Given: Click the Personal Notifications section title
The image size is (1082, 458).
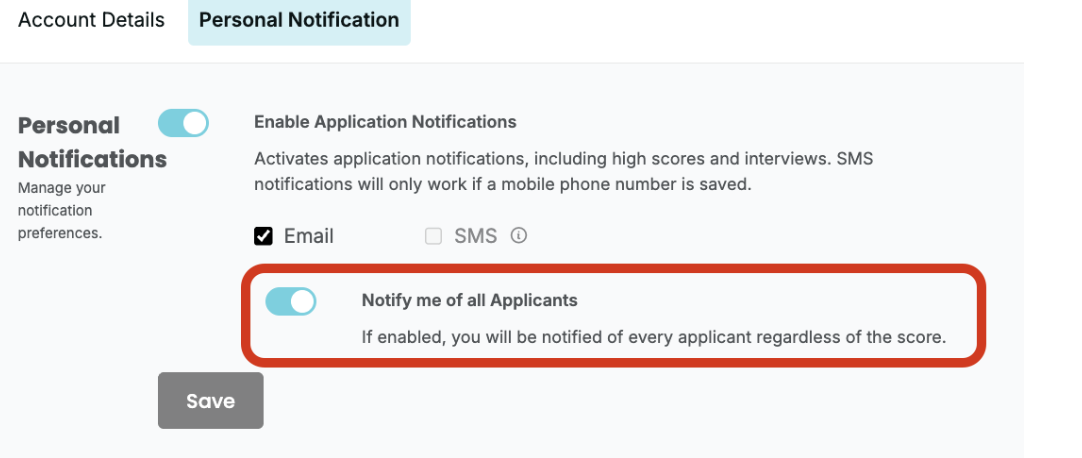Looking at the screenshot, I should [92, 142].
